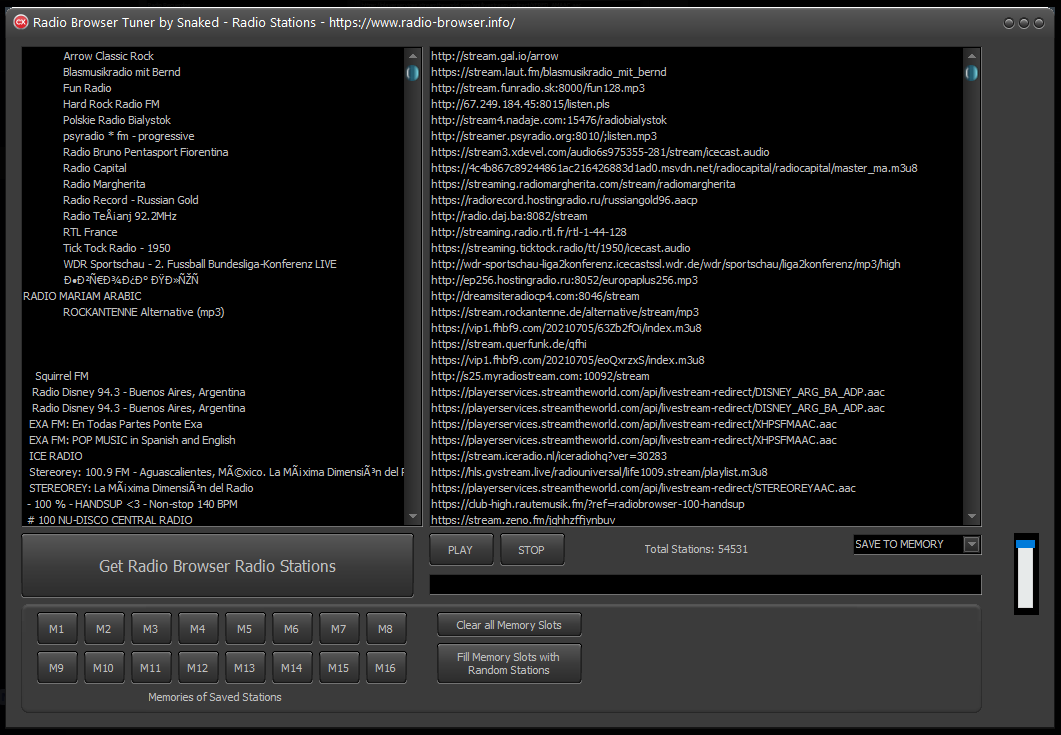Click URL https://stream.zeno.fm/jqhhzffjynbuv
The width and height of the screenshot is (1061, 735).
523,520
